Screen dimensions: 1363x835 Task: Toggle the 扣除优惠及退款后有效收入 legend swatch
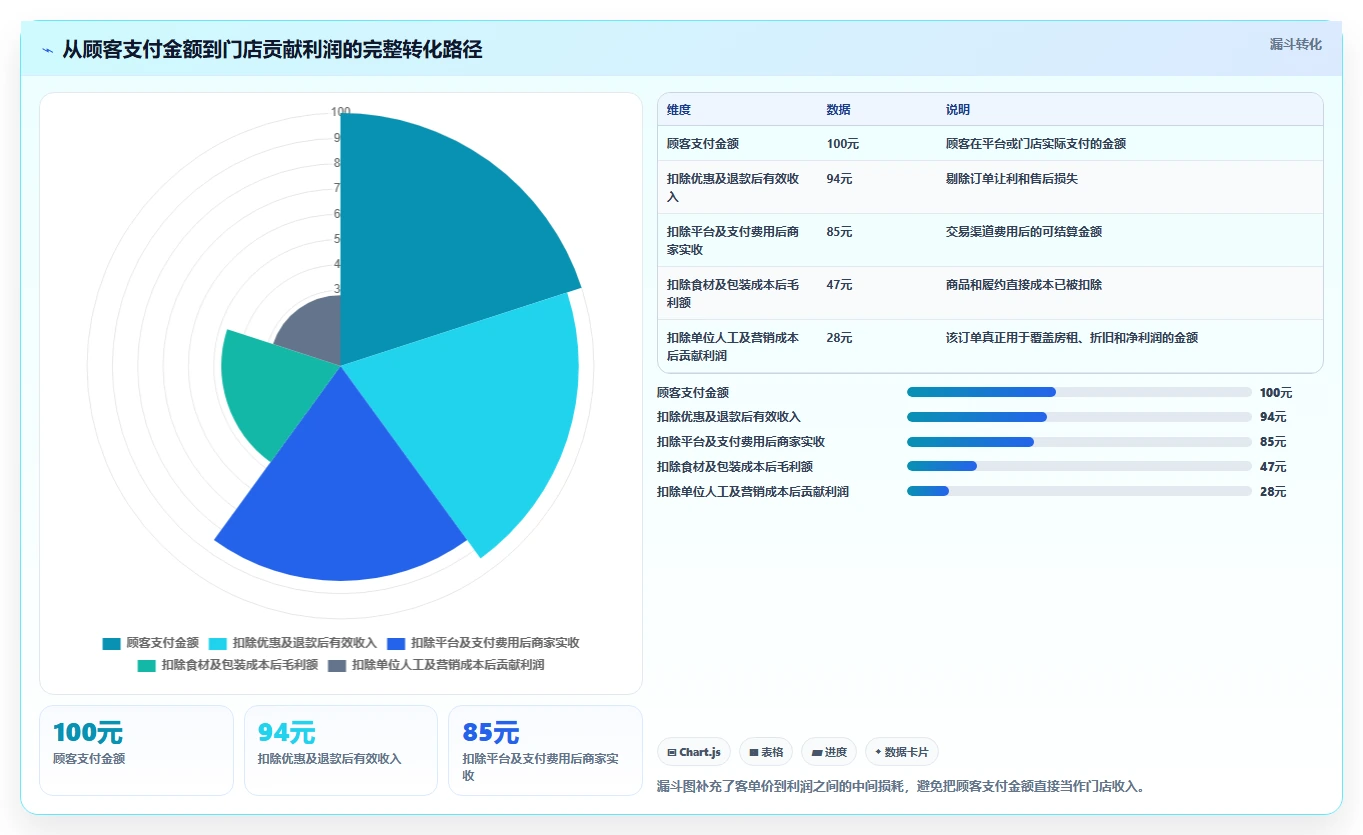[217, 643]
